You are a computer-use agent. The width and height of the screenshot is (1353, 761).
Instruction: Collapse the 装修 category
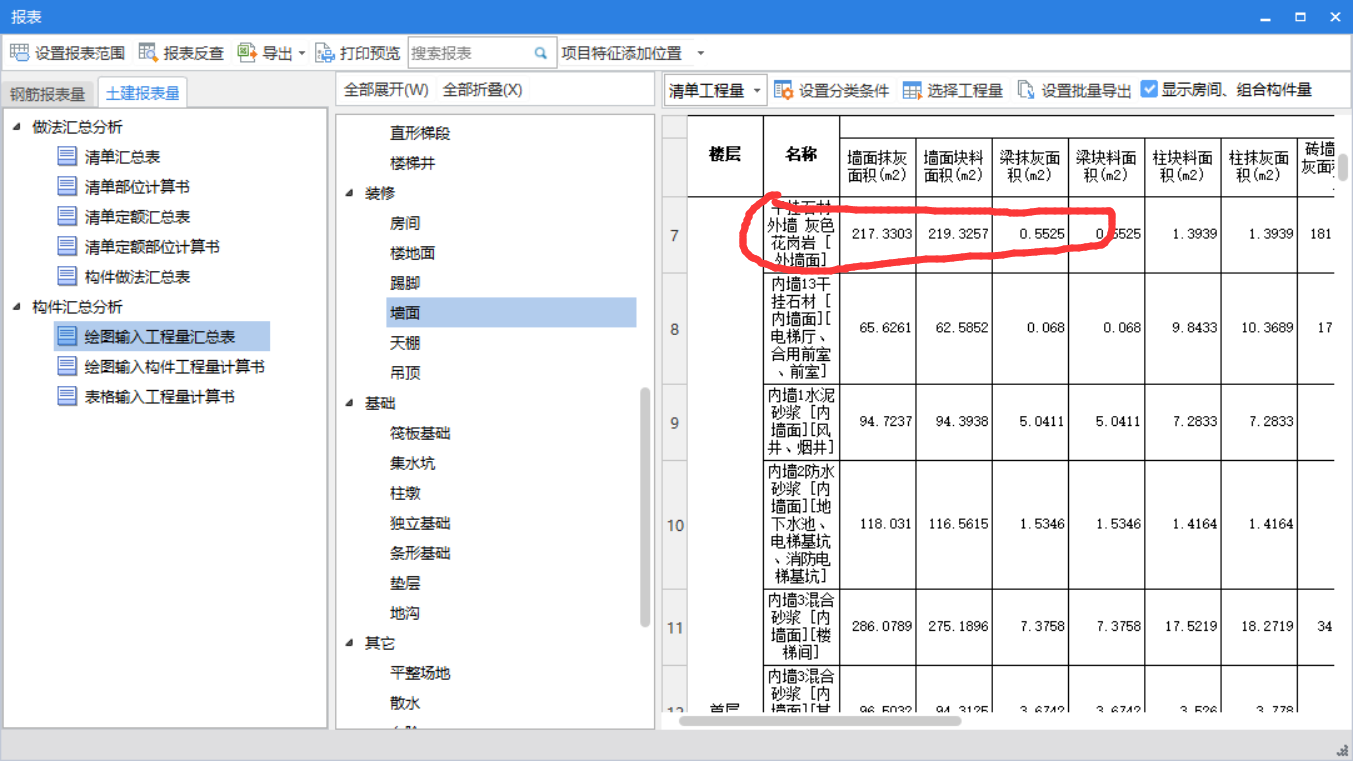point(349,193)
